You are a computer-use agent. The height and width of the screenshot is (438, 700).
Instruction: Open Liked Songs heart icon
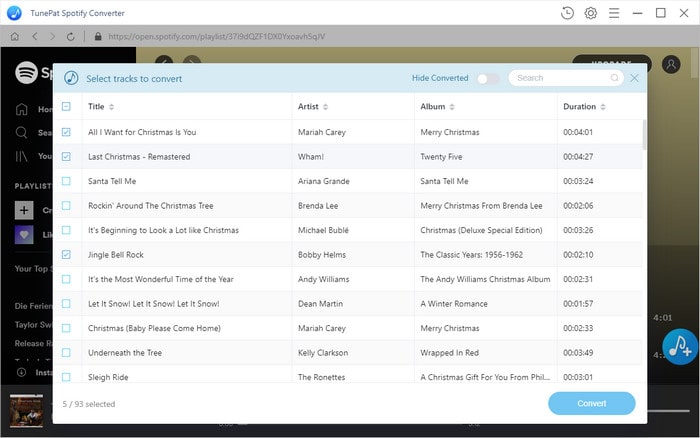[24, 234]
